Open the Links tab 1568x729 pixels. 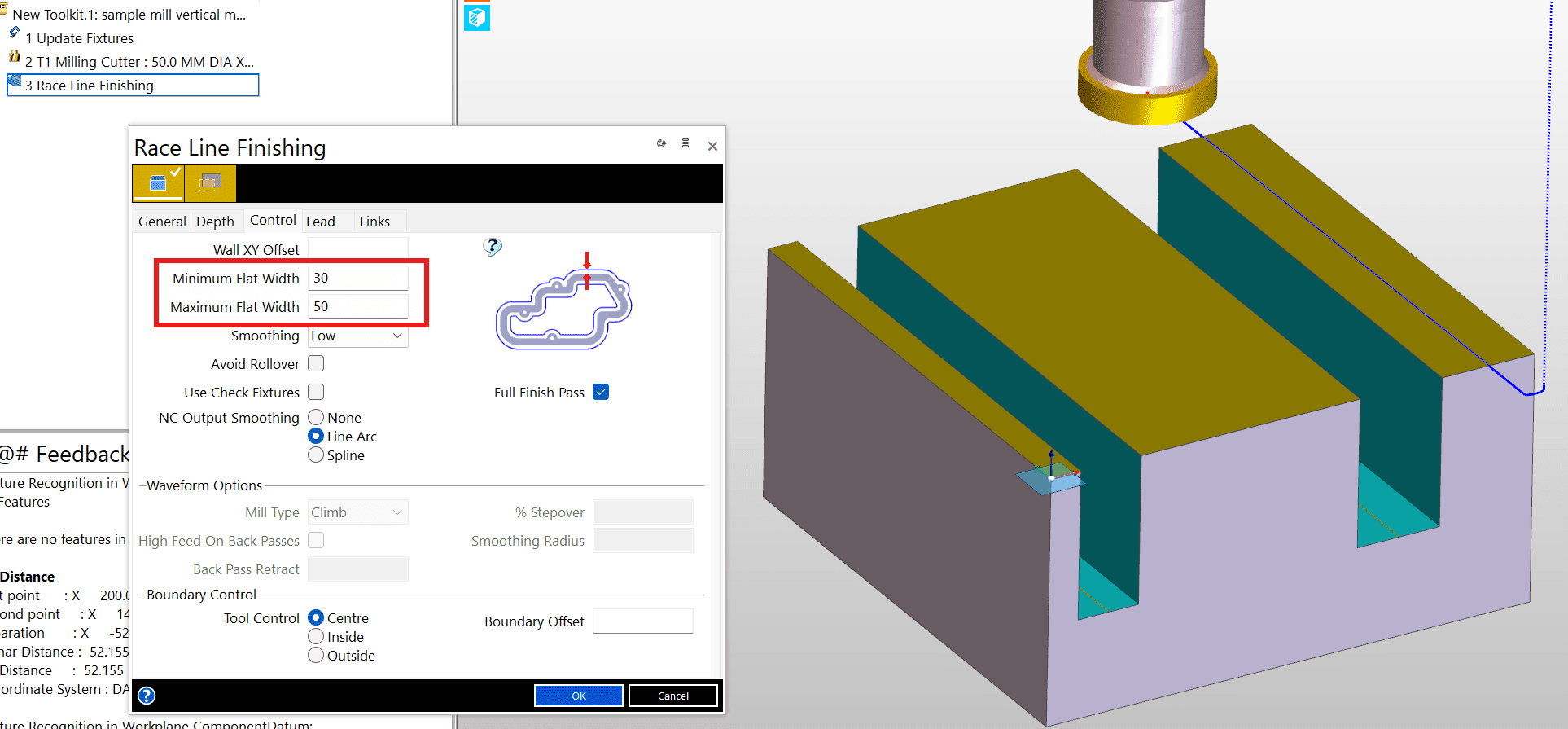pyautogui.click(x=374, y=222)
